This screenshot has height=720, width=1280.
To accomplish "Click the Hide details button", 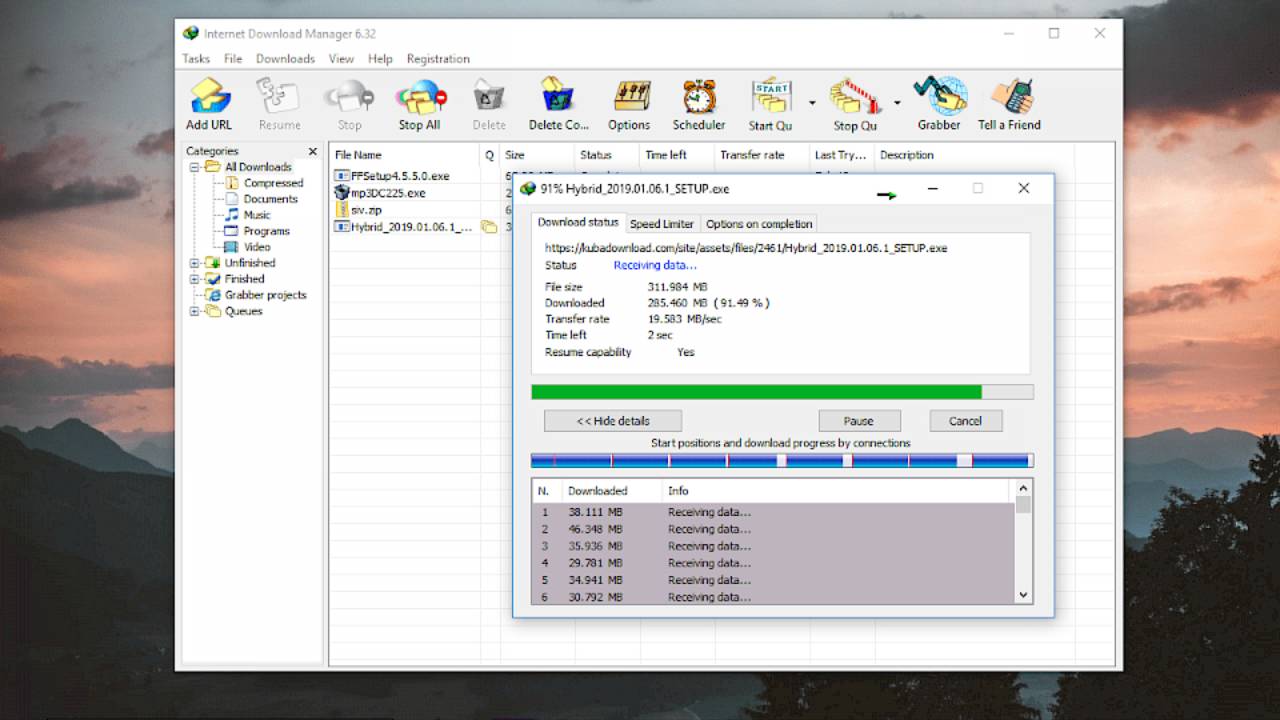I will click(x=613, y=421).
